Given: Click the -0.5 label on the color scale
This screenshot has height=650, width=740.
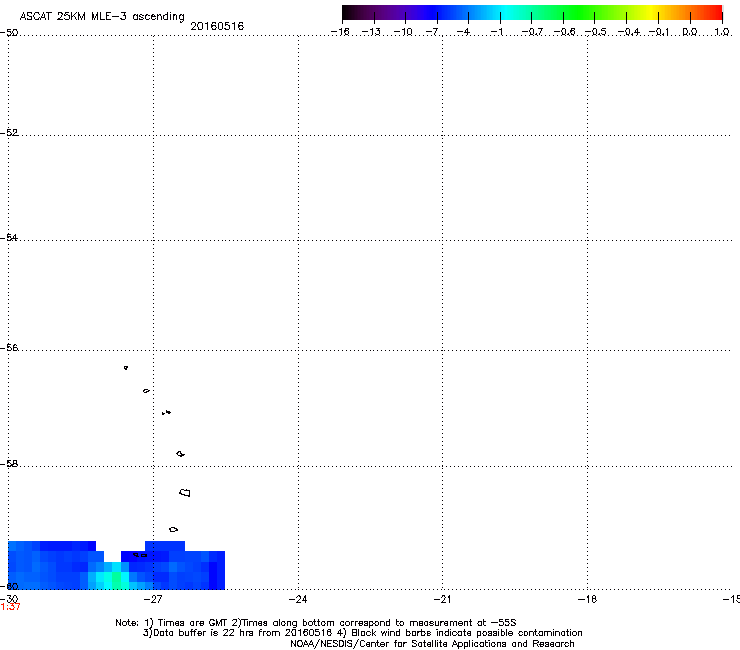Looking at the screenshot, I should (x=596, y=32).
